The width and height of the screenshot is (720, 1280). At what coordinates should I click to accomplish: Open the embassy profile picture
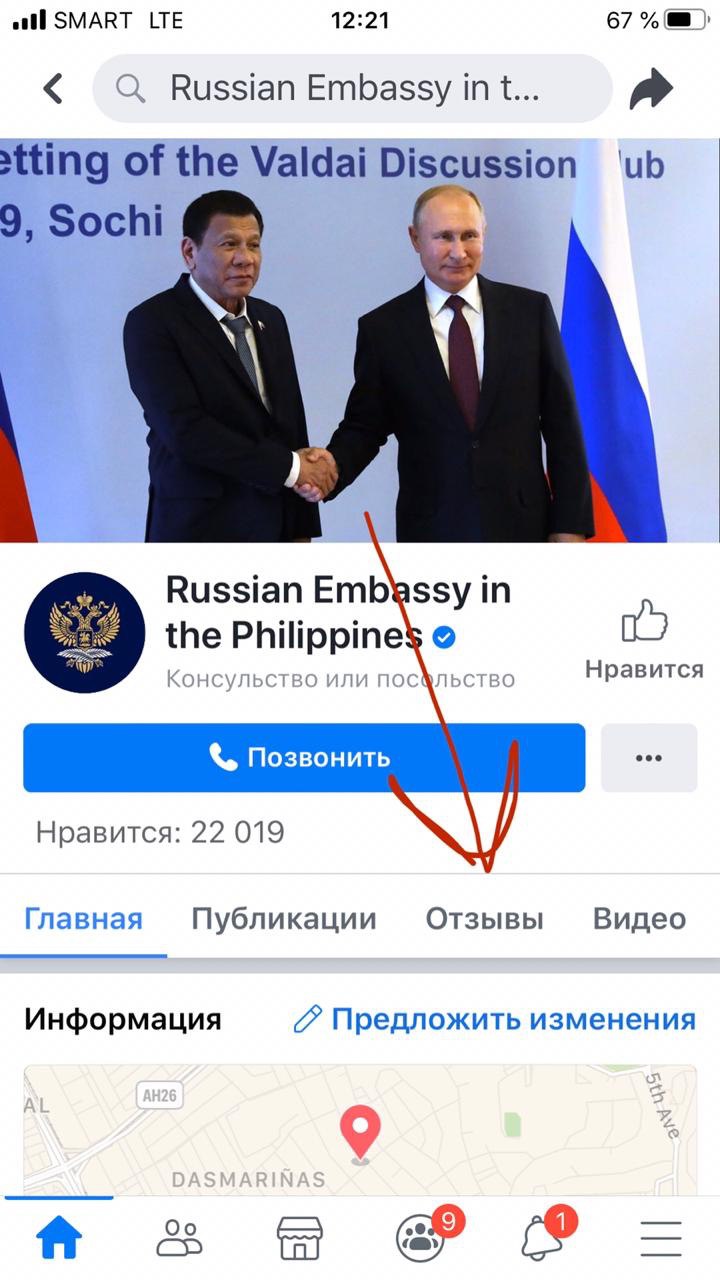tap(85, 633)
